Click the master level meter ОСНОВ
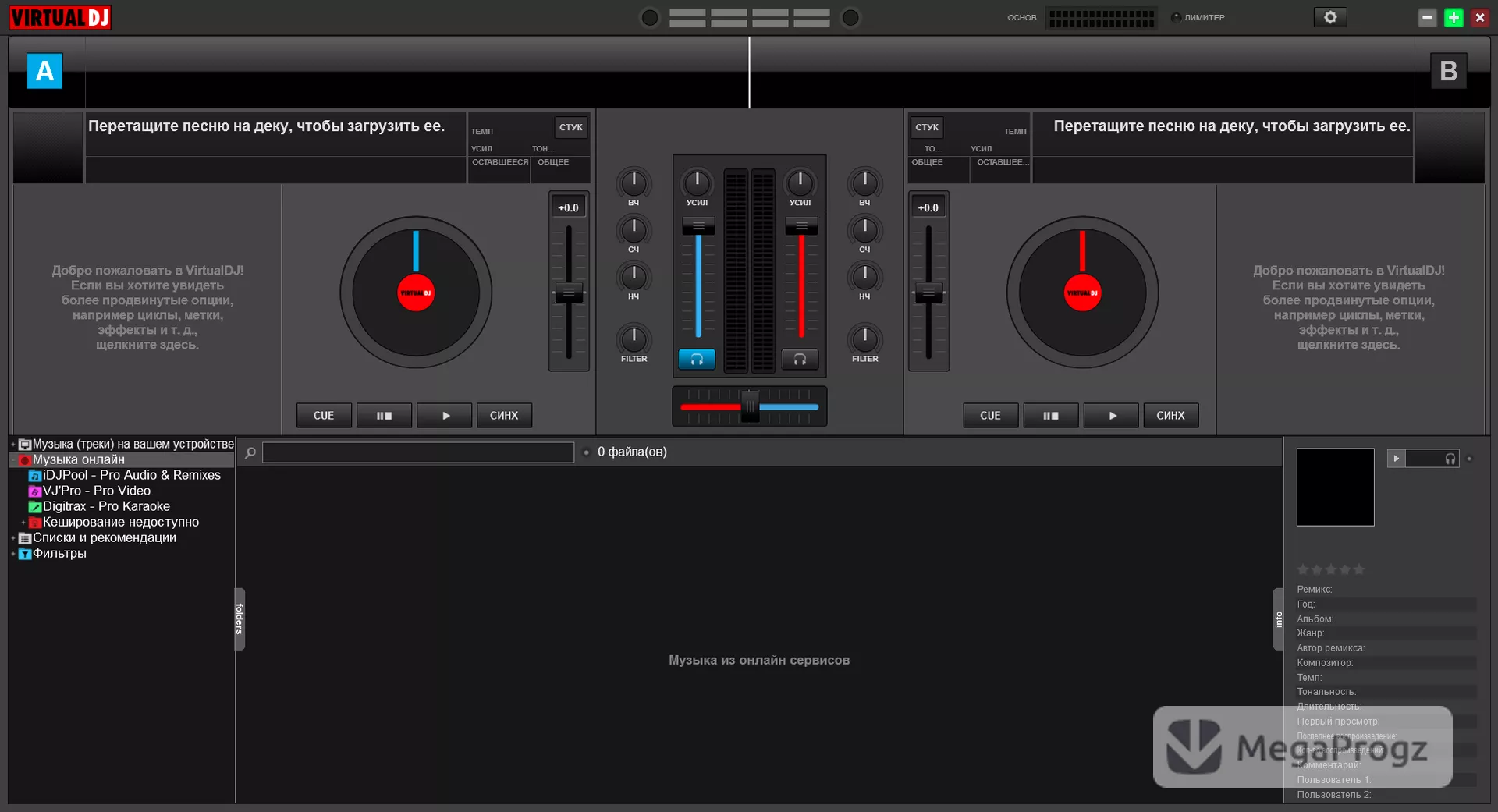 (1101, 17)
